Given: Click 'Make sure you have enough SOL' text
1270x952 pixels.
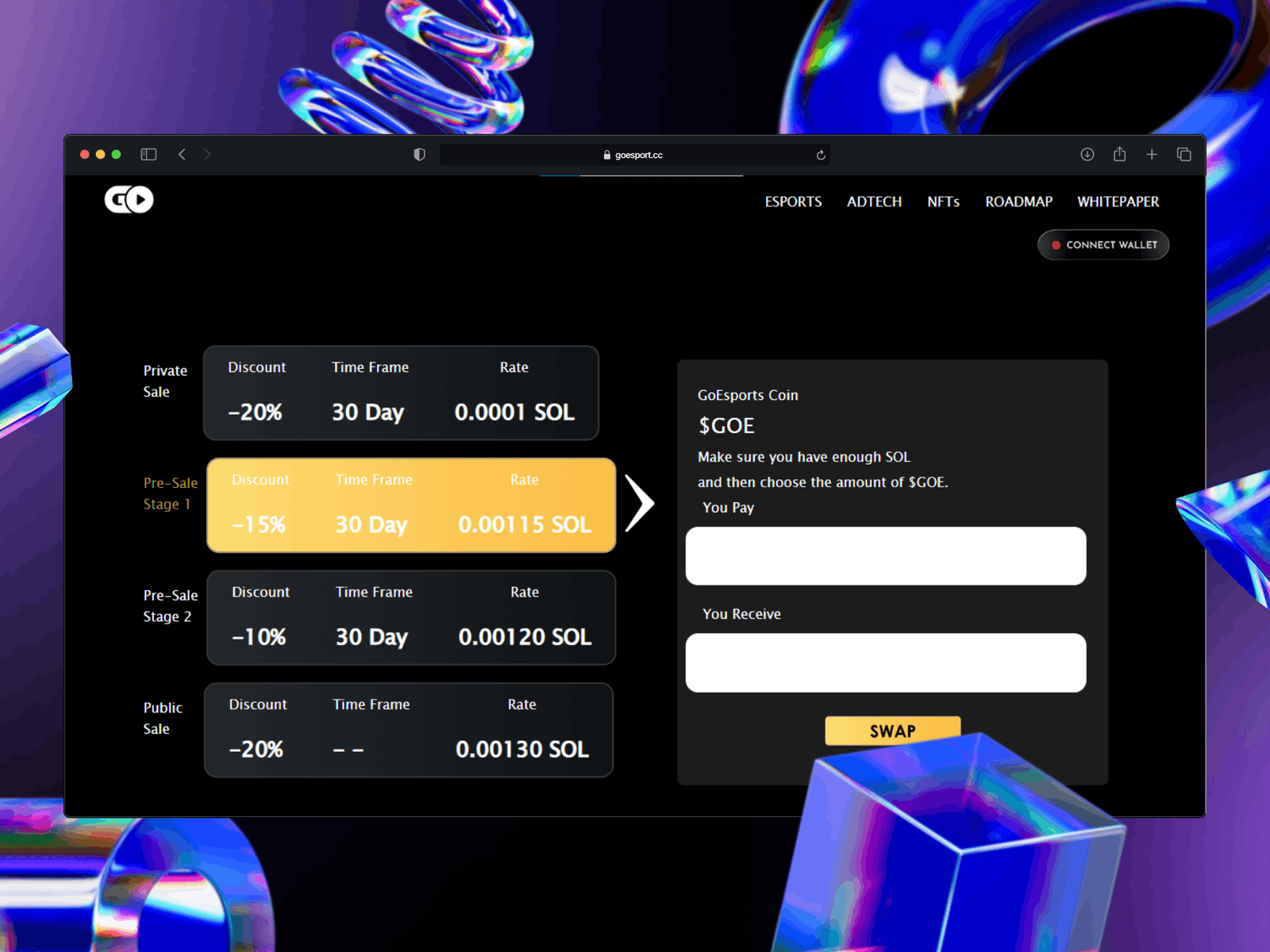Looking at the screenshot, I should (804, 457).
